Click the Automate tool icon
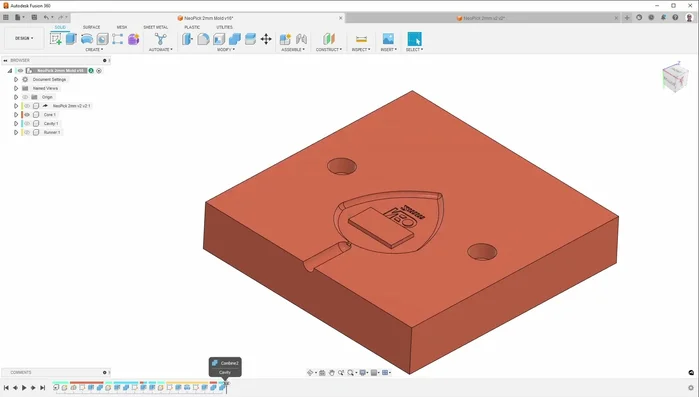Image resolution: width=699 pixels, height=397 pixels. [160, 39]
